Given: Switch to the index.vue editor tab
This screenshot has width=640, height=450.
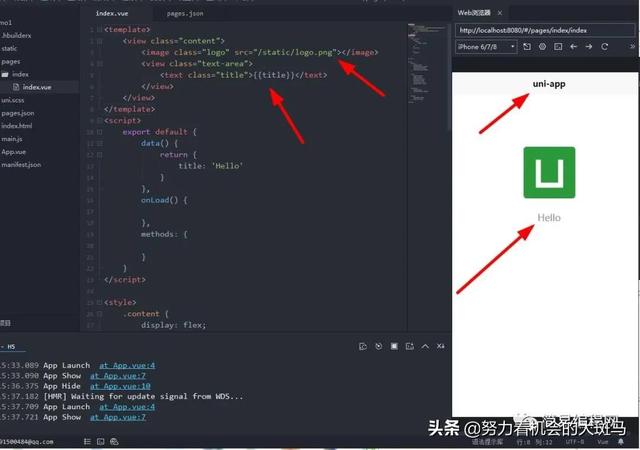Looking at the screenshot, I should 112,13.
